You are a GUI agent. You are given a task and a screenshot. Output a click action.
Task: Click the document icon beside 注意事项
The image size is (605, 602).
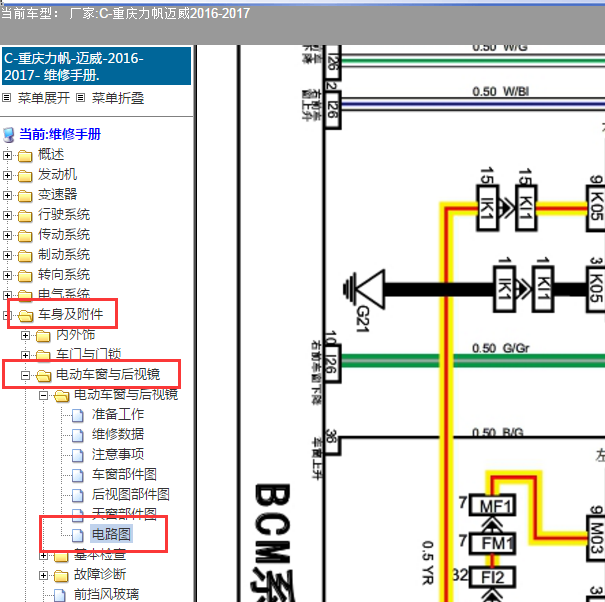78,455
